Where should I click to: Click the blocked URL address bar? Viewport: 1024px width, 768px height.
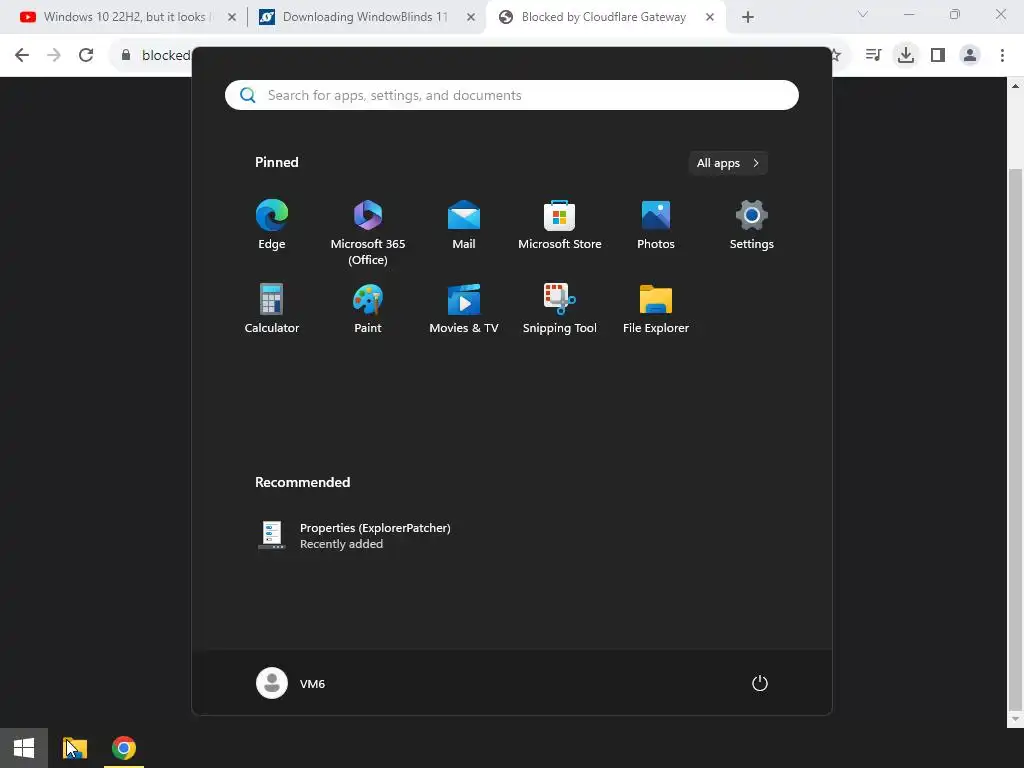(x=166, y=55)
